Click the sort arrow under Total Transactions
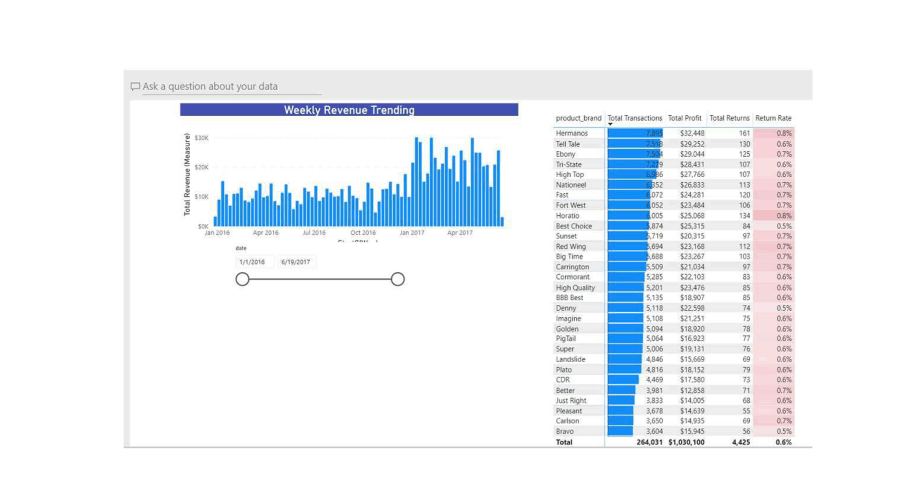 tap(611, 125)
